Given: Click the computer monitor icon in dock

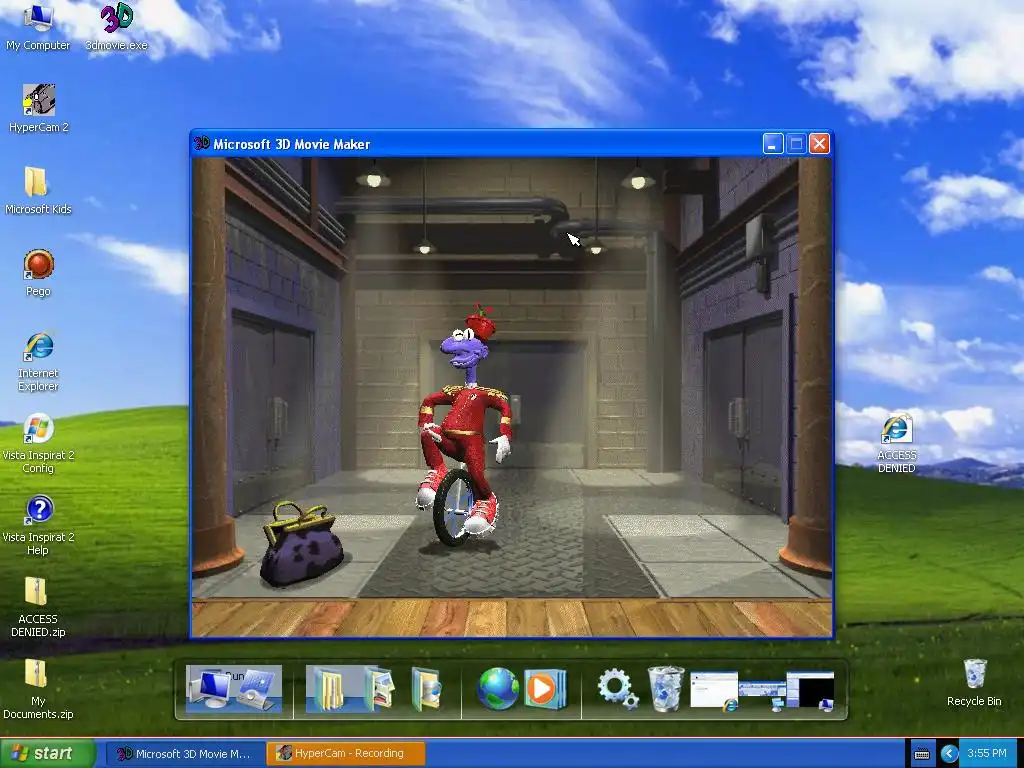Looking at the screenshot, I should tap(208, 689).
